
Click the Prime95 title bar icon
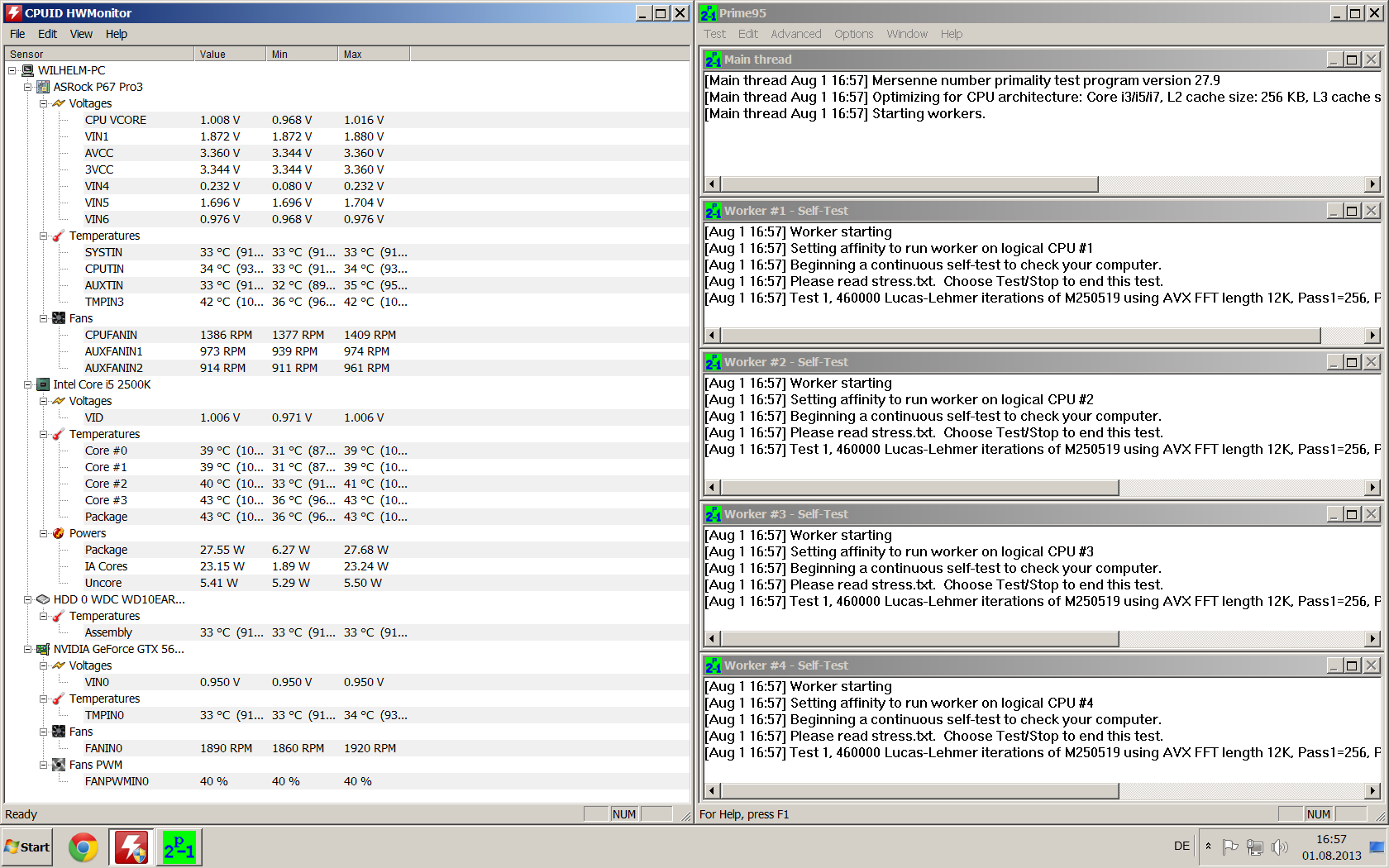point(709,13)
